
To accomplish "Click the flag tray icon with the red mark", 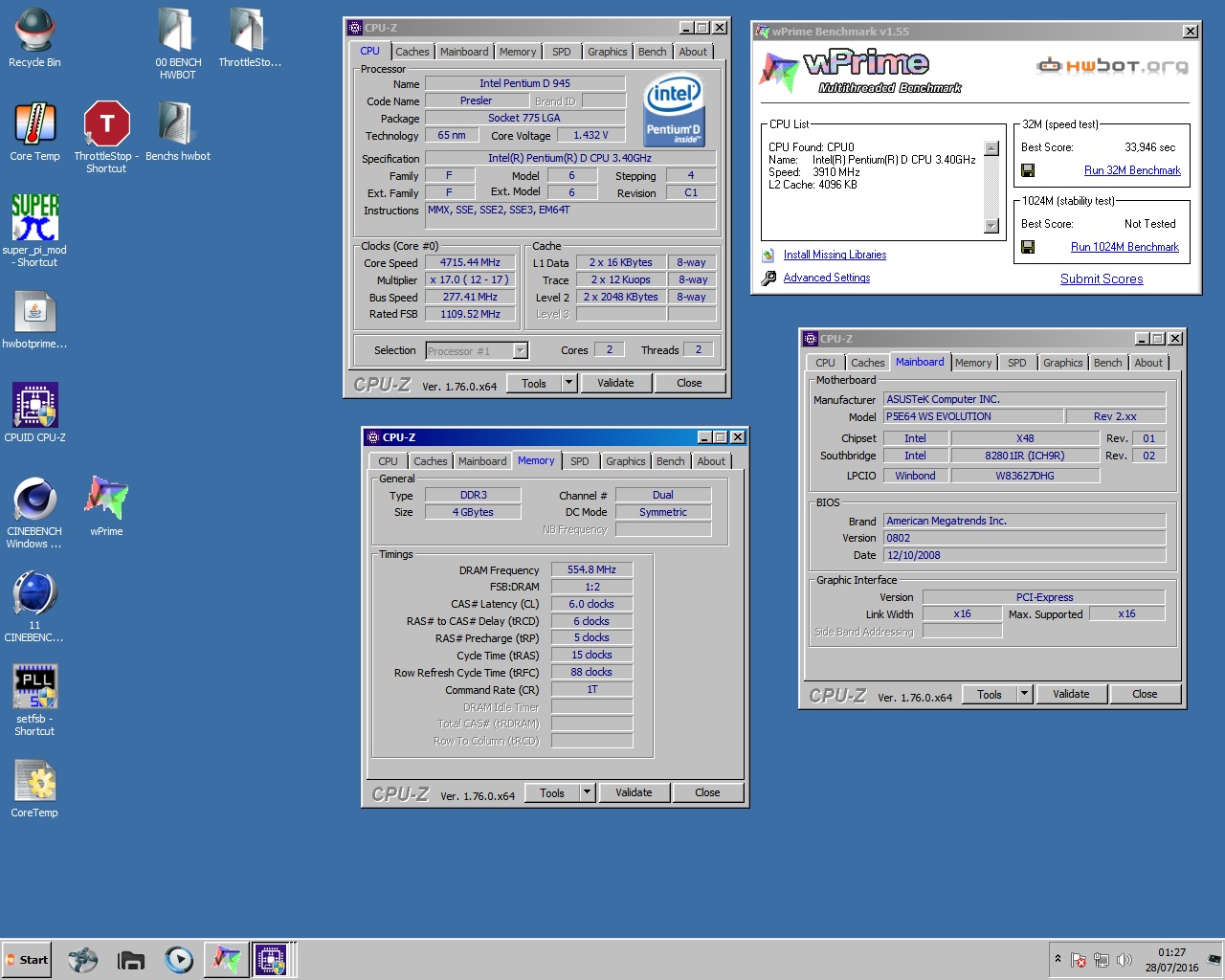I will (x=1079, y=960).
